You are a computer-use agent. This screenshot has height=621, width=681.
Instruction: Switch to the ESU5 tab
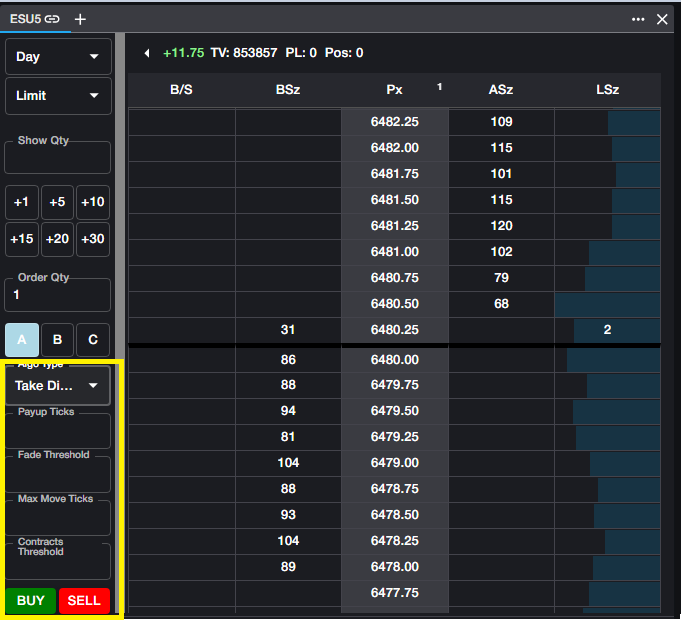[25, 19]
